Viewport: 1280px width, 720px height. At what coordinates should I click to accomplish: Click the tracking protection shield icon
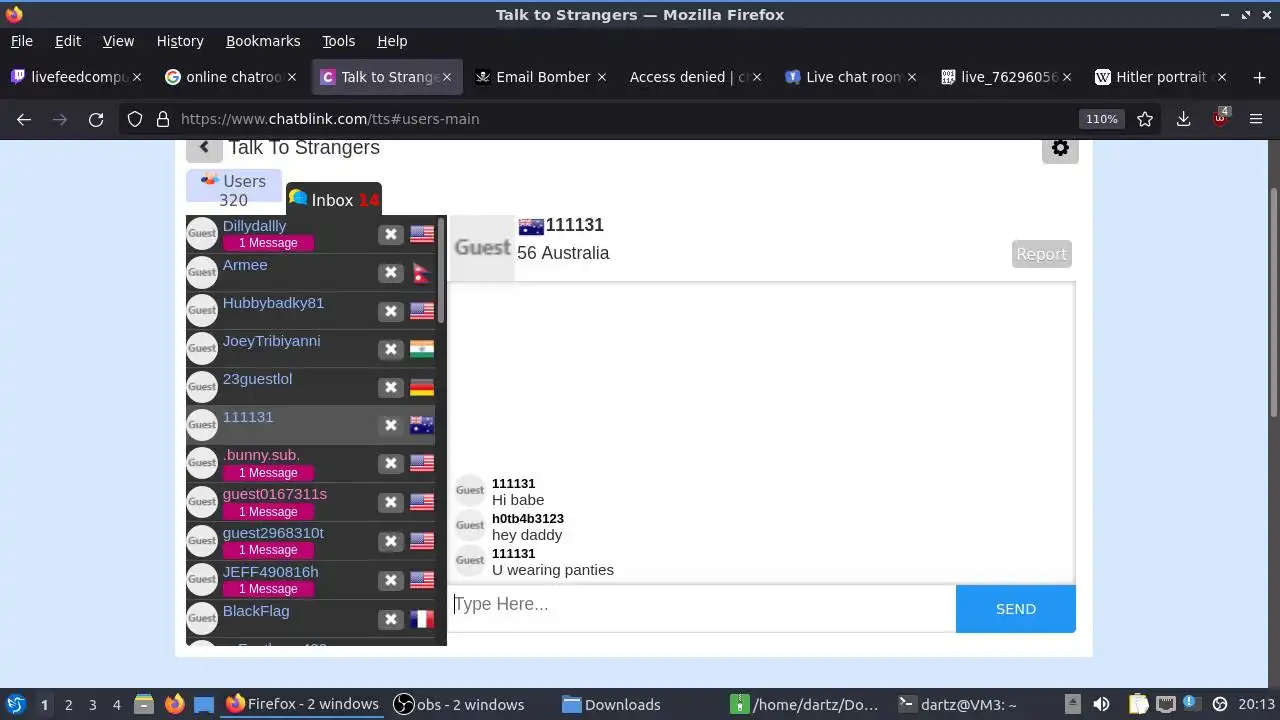[x=135, y=119]
